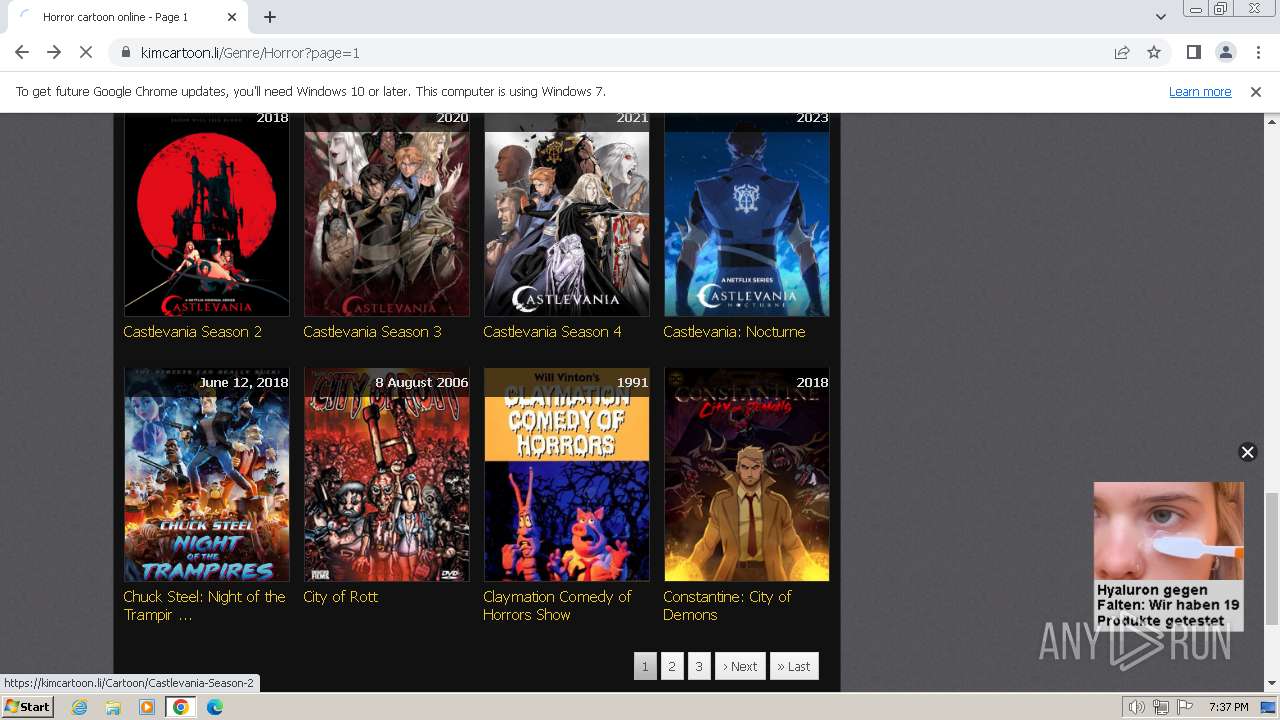
Task: Open a new browser tab
Action: [x=270, y=17]
